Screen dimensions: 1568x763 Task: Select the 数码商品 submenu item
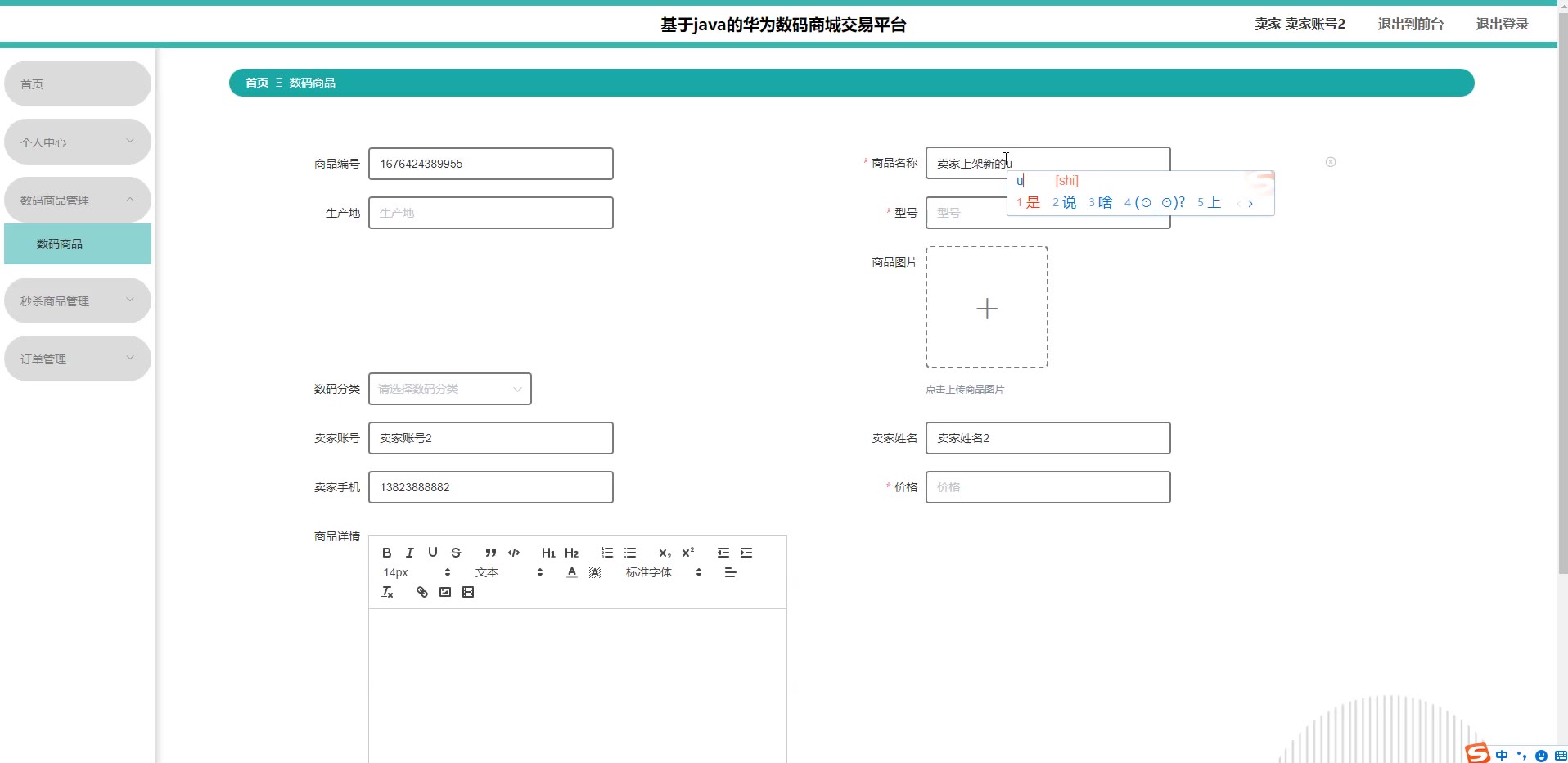coord(78,244)
